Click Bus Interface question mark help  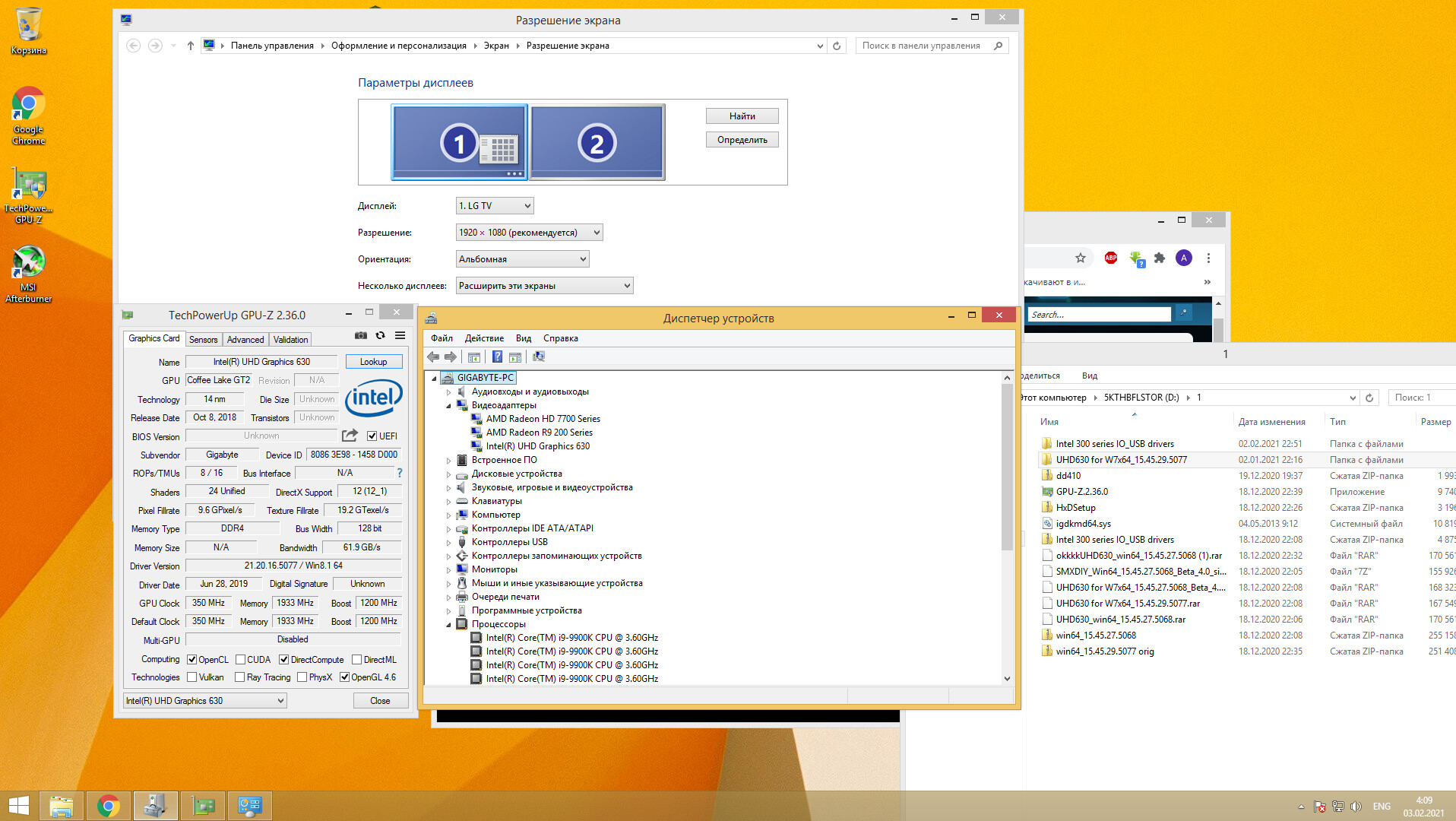click(399, 473)
